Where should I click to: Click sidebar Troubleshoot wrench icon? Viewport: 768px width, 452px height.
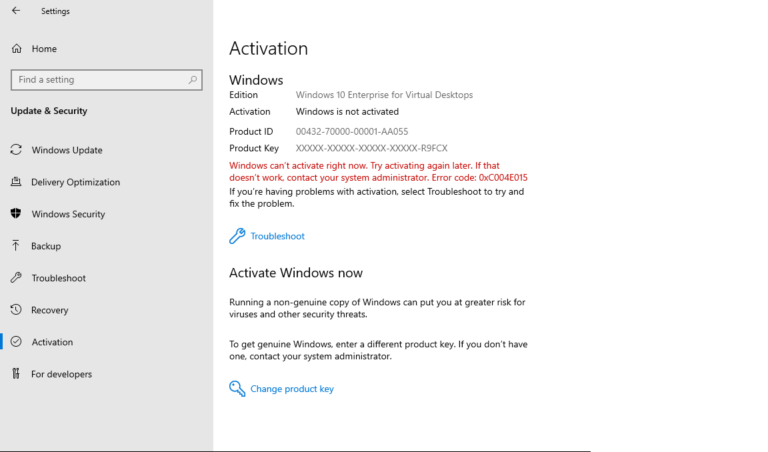coord(16,278)
